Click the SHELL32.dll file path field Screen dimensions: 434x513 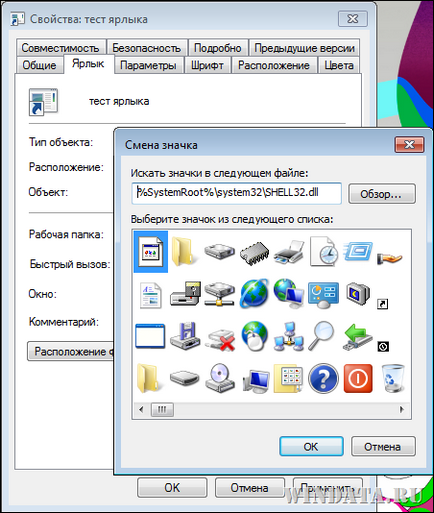236,193
